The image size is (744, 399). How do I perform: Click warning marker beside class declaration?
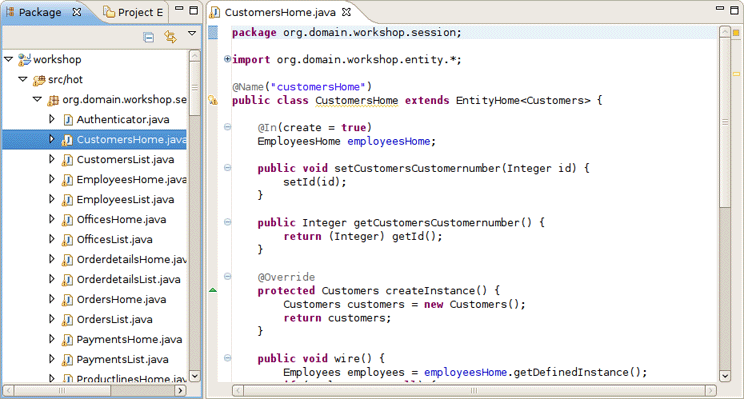click(x=213, y=100)
